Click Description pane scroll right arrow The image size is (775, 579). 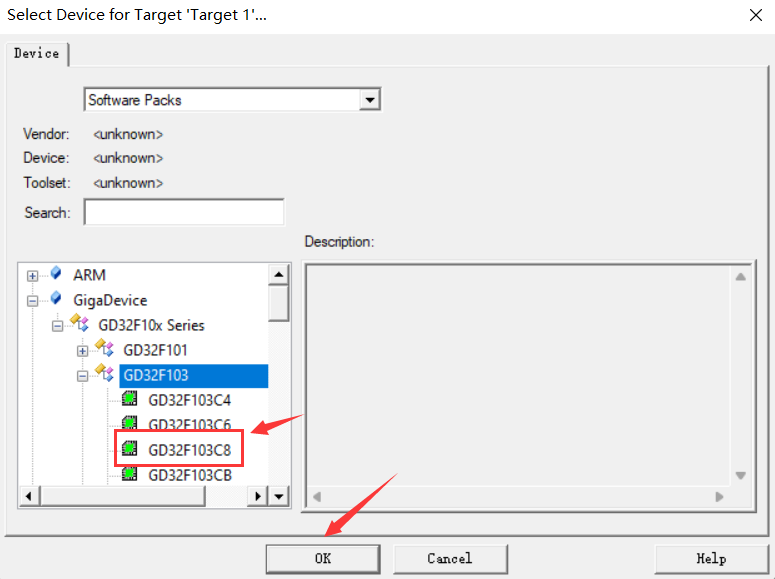(x=720, y=496)
